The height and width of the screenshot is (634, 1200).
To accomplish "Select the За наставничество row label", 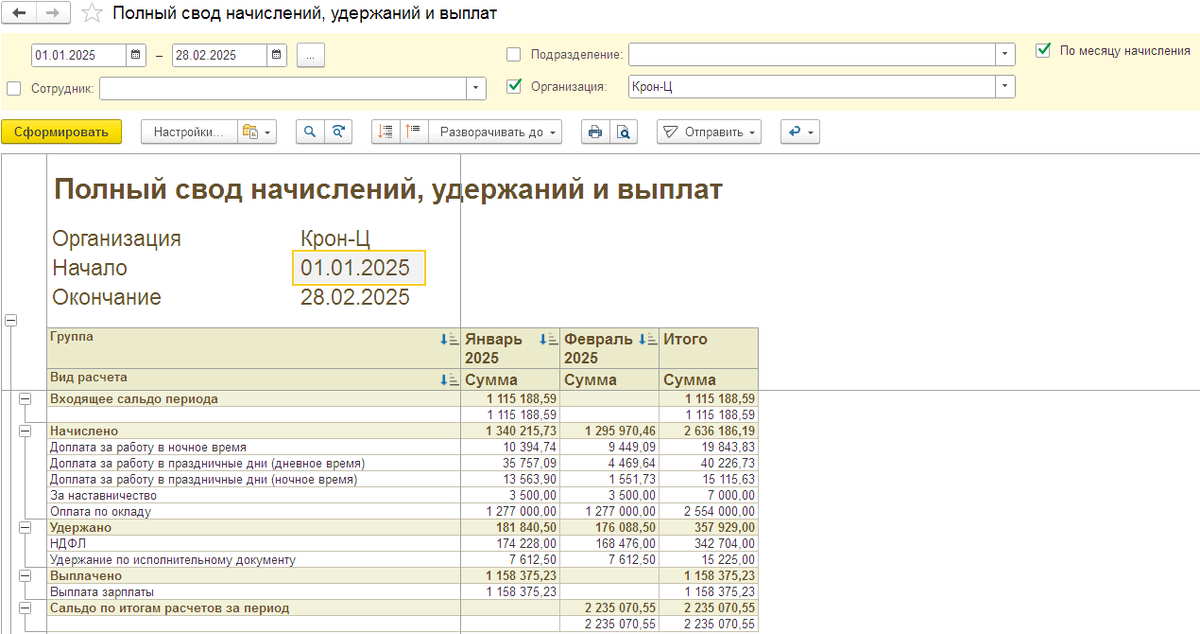I will coord(104,495).
